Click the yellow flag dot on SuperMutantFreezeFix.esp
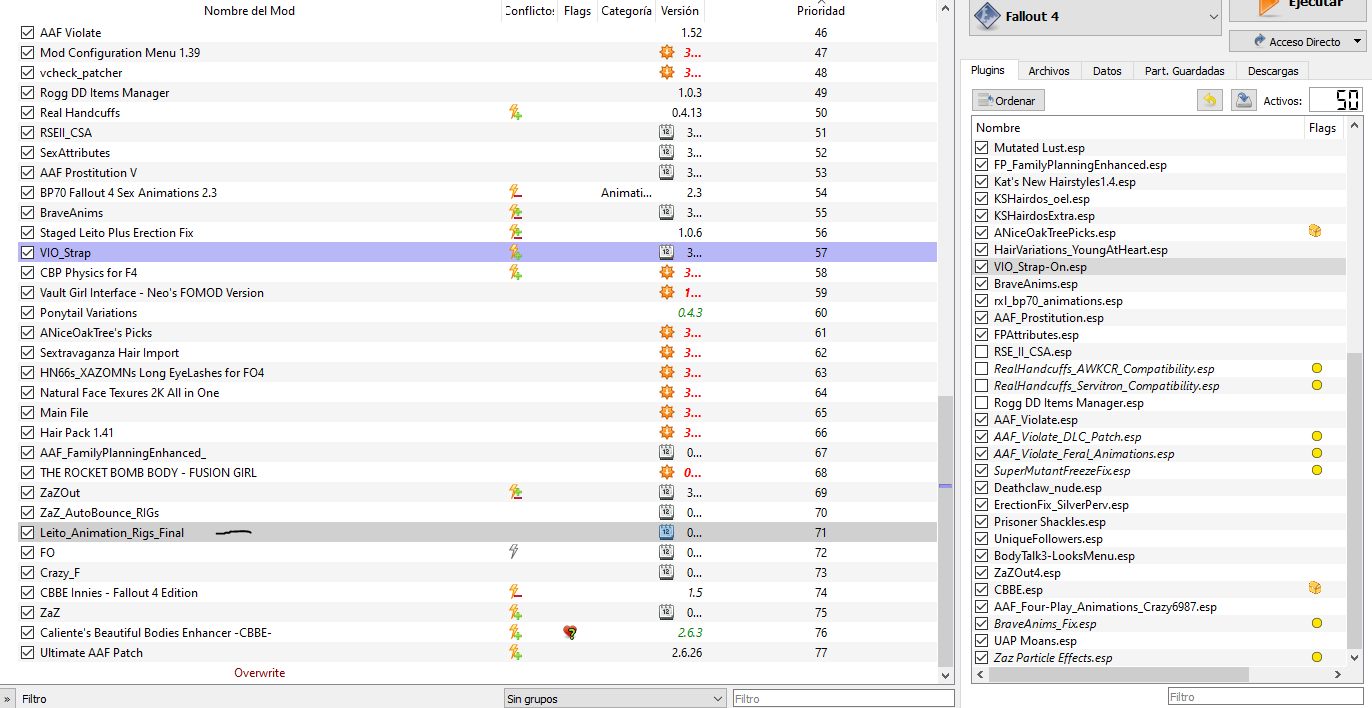 (x=1316, y=471)
